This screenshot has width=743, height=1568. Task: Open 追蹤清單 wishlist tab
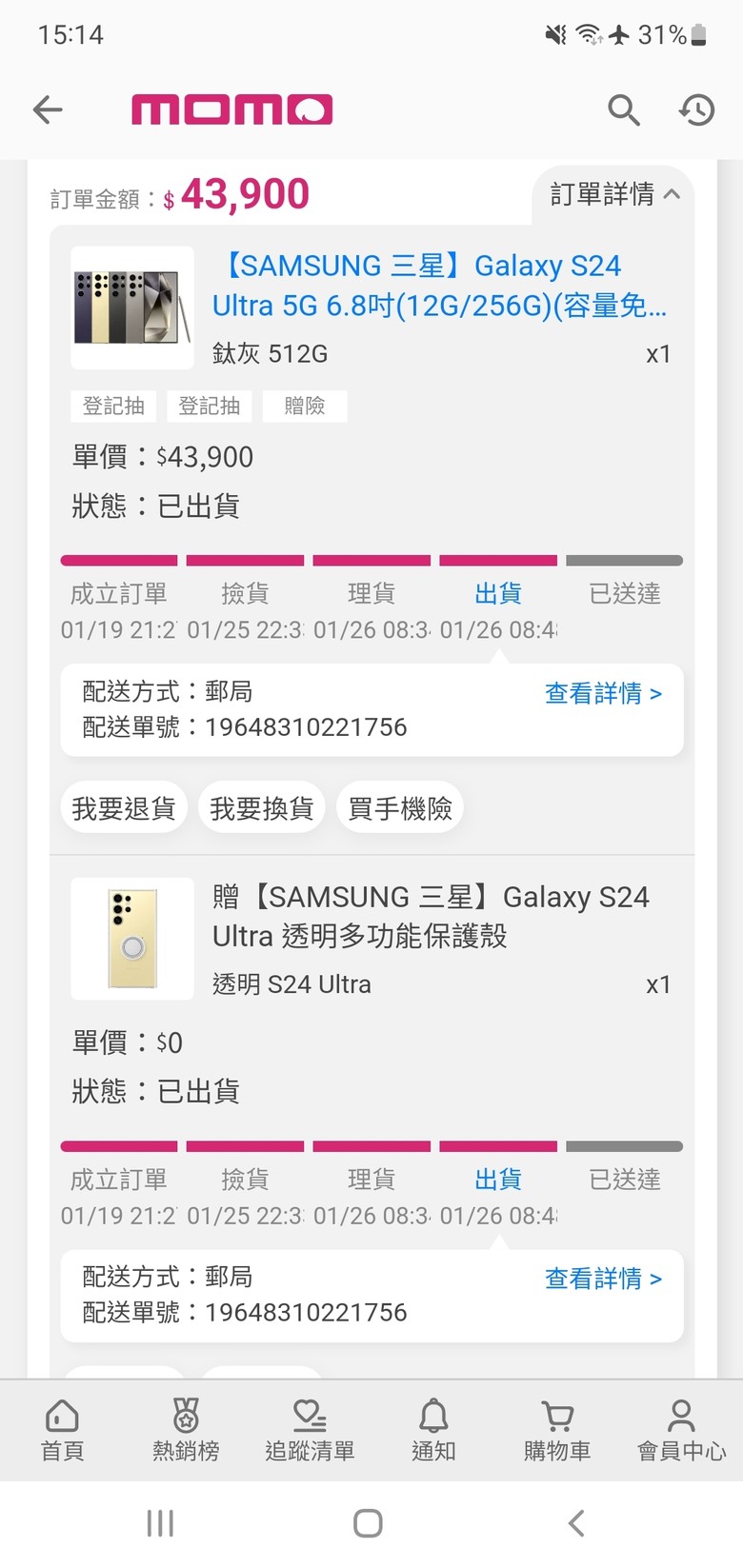click(310, 1430)
